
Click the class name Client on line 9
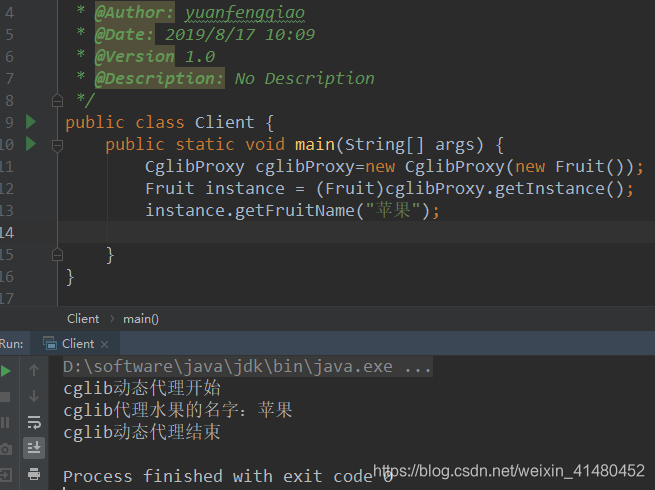click(x=224, y=123)
